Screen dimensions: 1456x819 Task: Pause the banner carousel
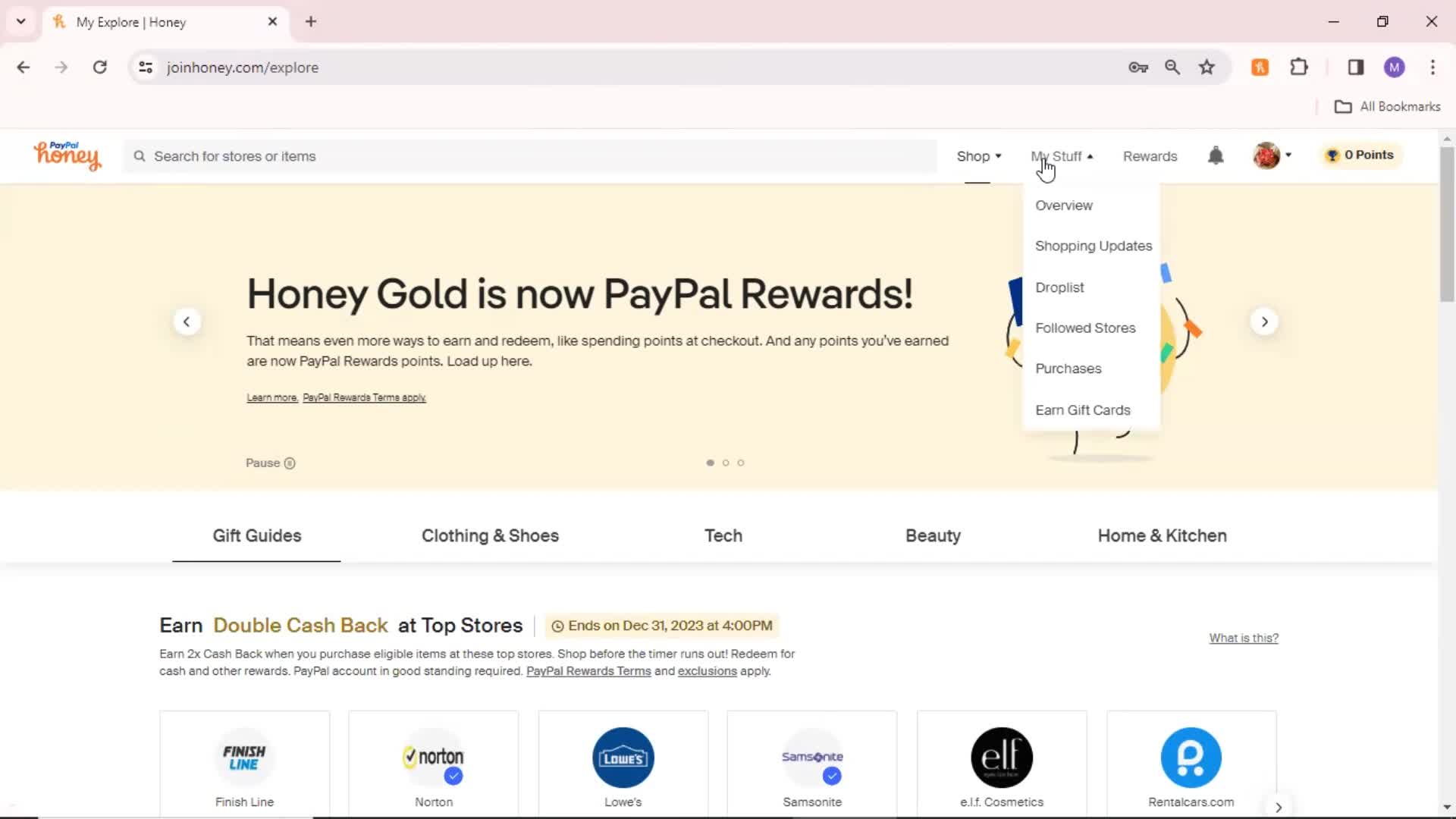pos(271,463)
